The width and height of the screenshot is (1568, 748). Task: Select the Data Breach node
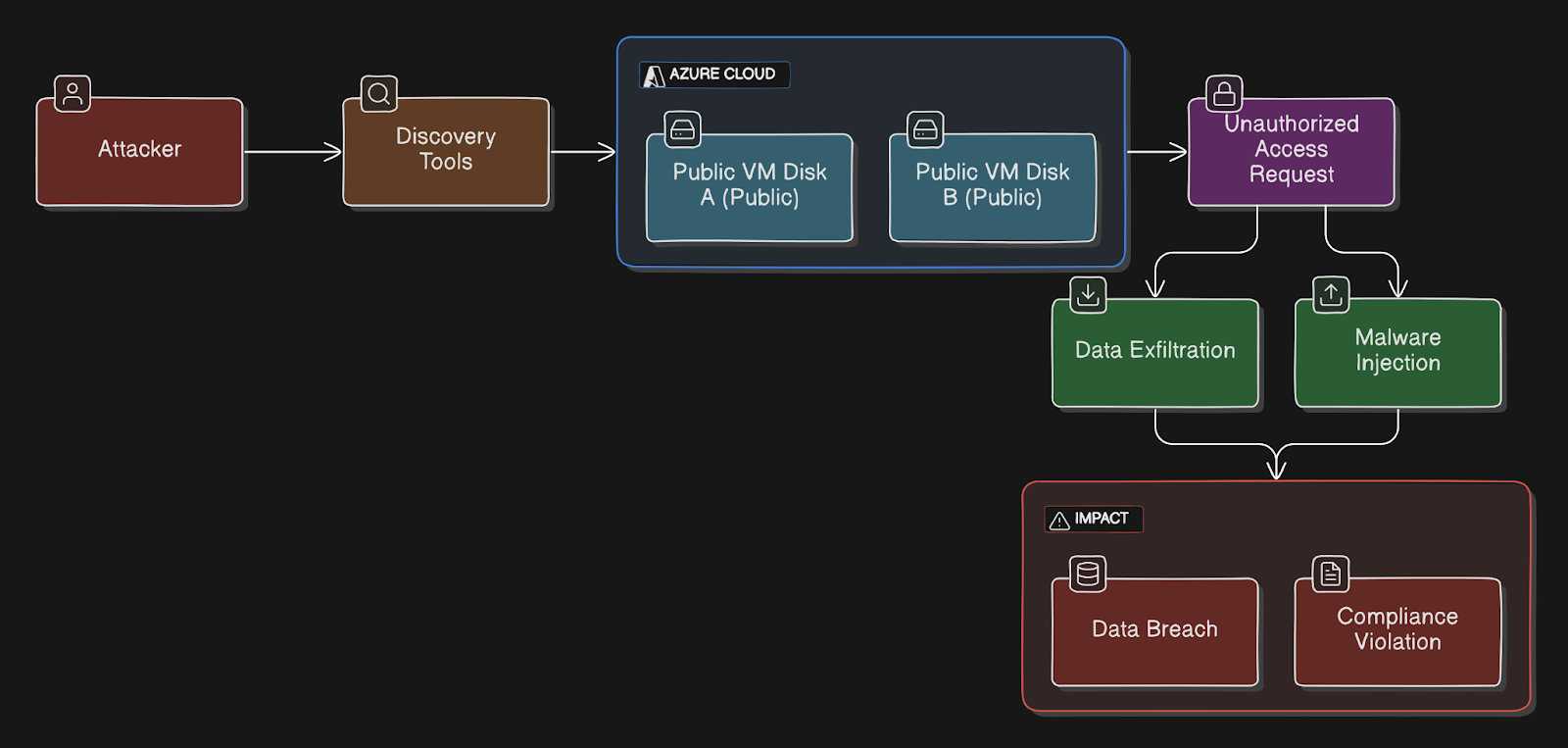point(1155,632)
